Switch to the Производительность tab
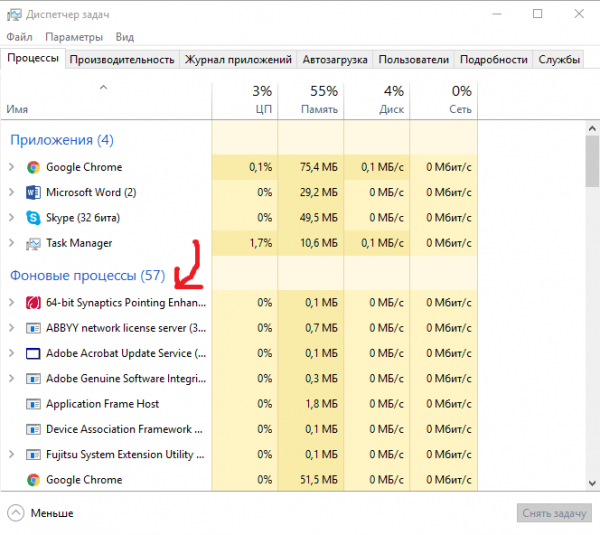The width and height of the screenshot is (600, 535). point(122,60)
